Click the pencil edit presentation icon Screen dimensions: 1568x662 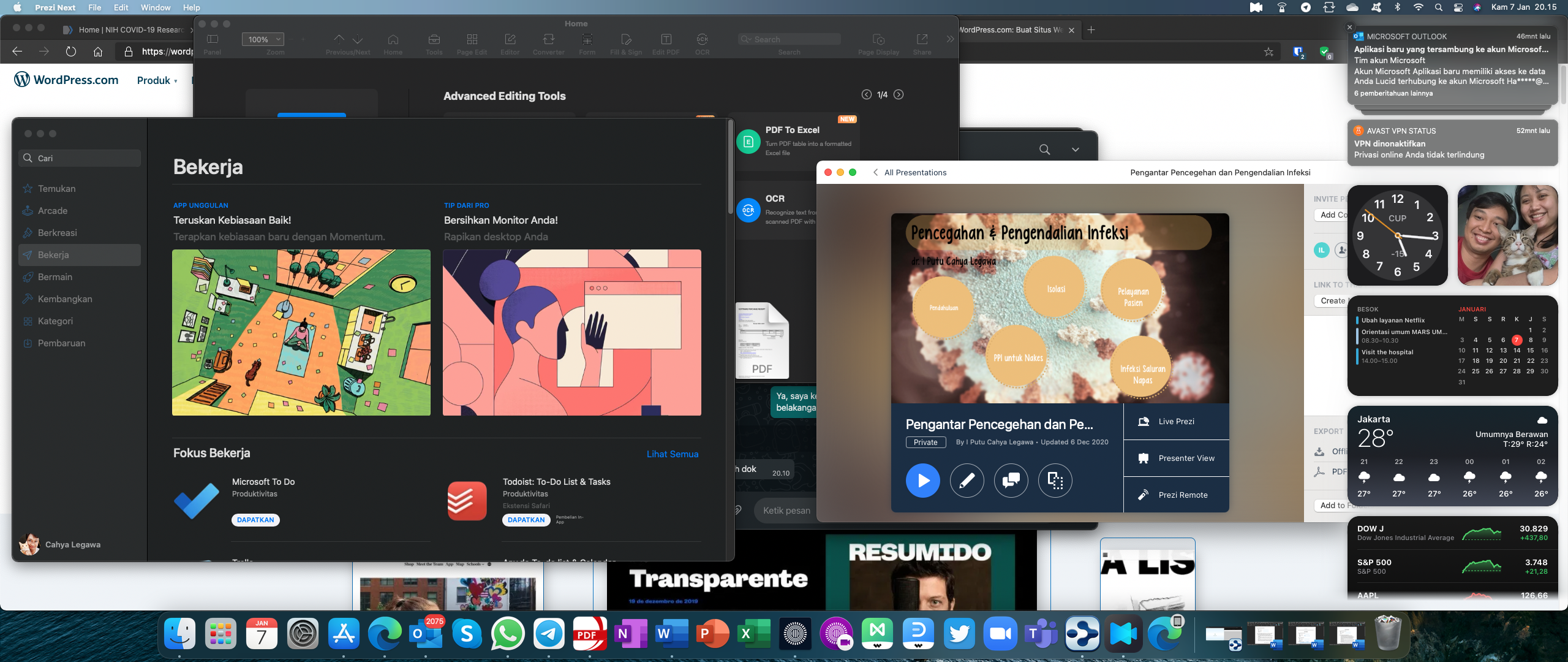point(967,481)
